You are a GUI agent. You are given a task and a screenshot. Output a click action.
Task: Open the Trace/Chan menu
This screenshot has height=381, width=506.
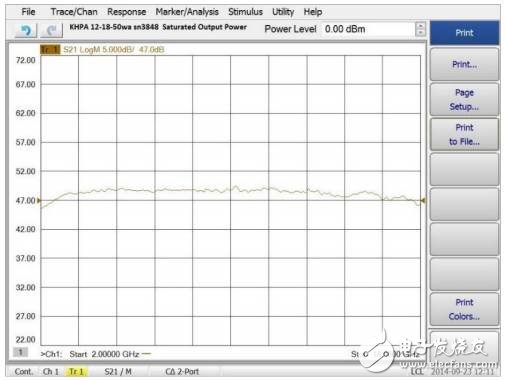coord(74,12)
